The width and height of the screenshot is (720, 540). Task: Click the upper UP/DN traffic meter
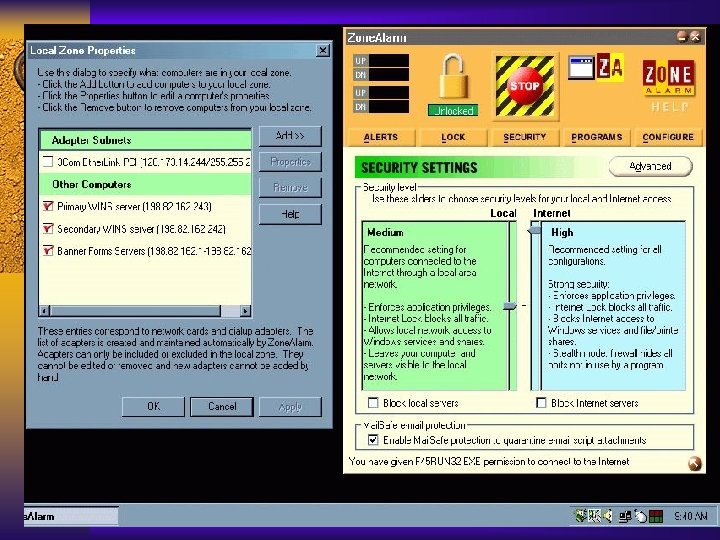pyautogui.click(x=381, y=68)
